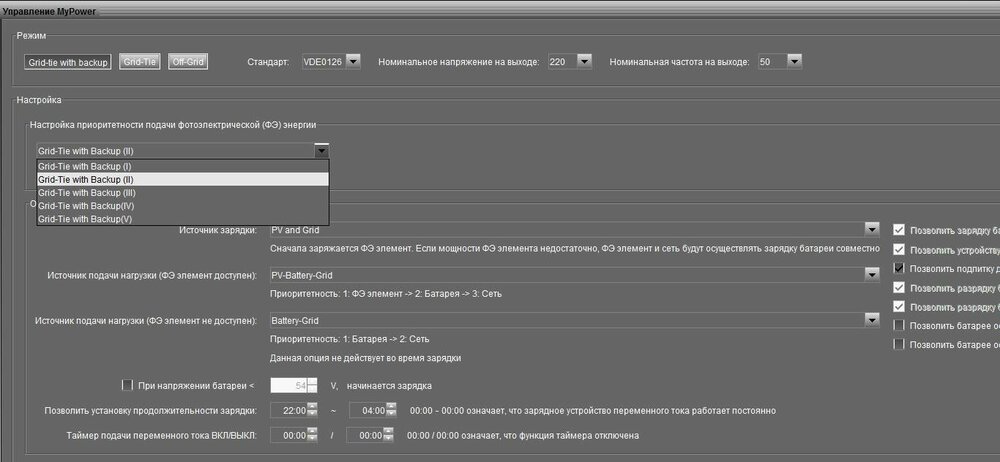
Task: Click the battery voltage 54 stepper arrows
Action: coord(312,385)
